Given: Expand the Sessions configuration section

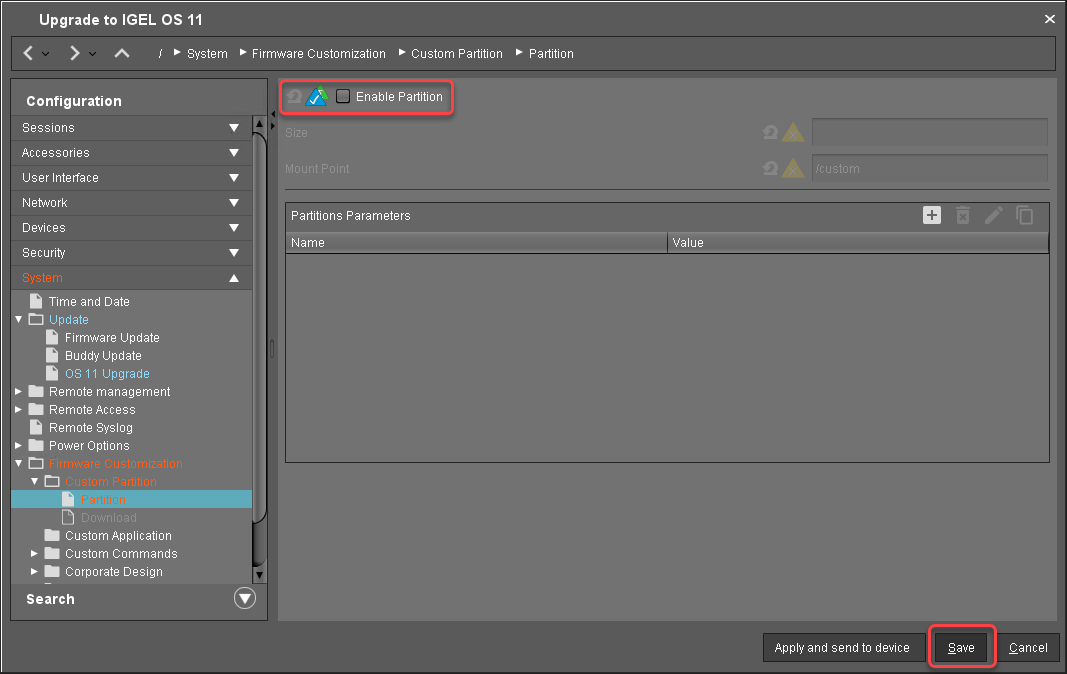Looking at the screenshot, I should 234,128.
